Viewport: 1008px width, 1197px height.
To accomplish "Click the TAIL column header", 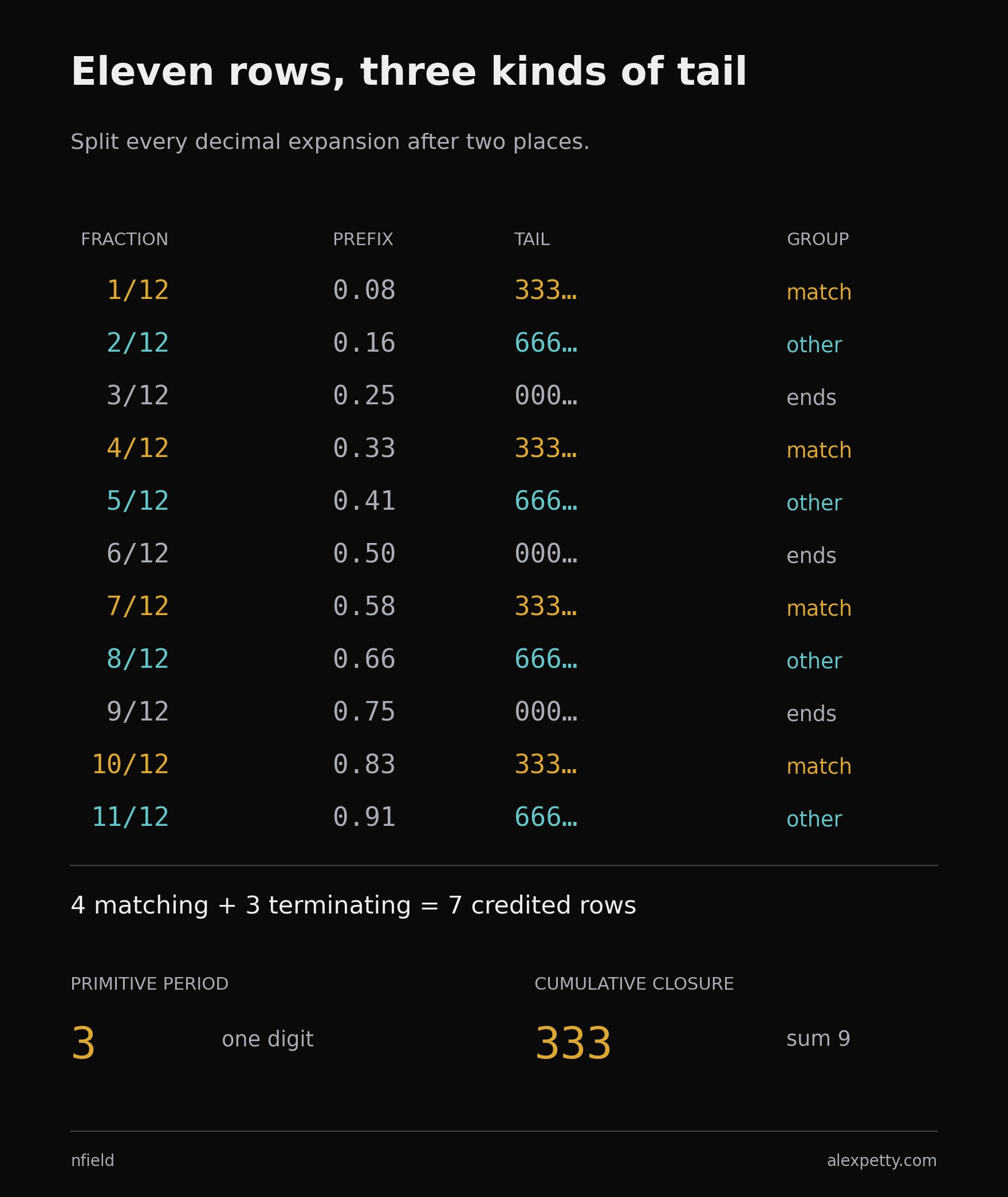I will 531,239.
